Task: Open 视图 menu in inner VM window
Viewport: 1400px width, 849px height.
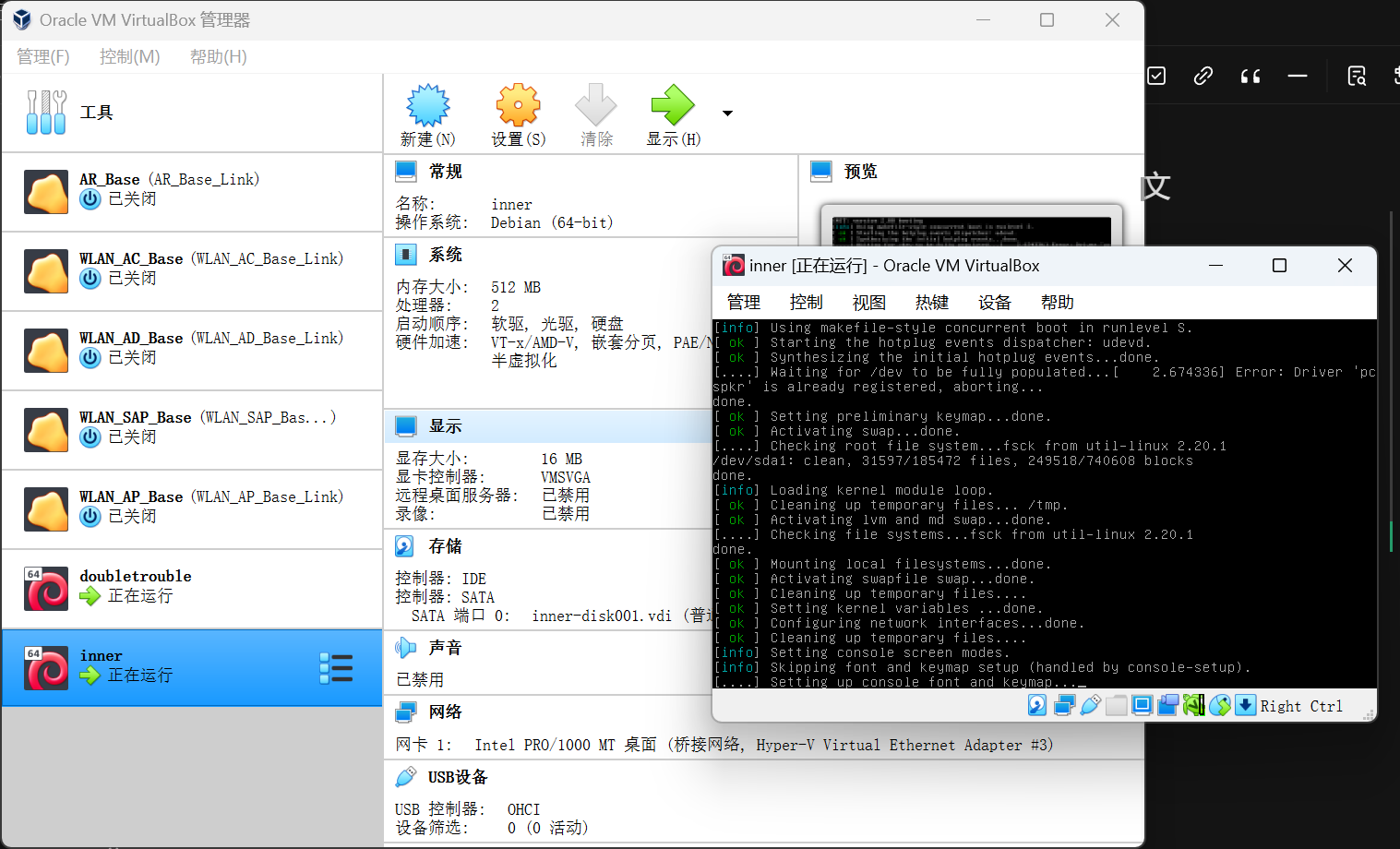Action: click(x=869, y=303)
